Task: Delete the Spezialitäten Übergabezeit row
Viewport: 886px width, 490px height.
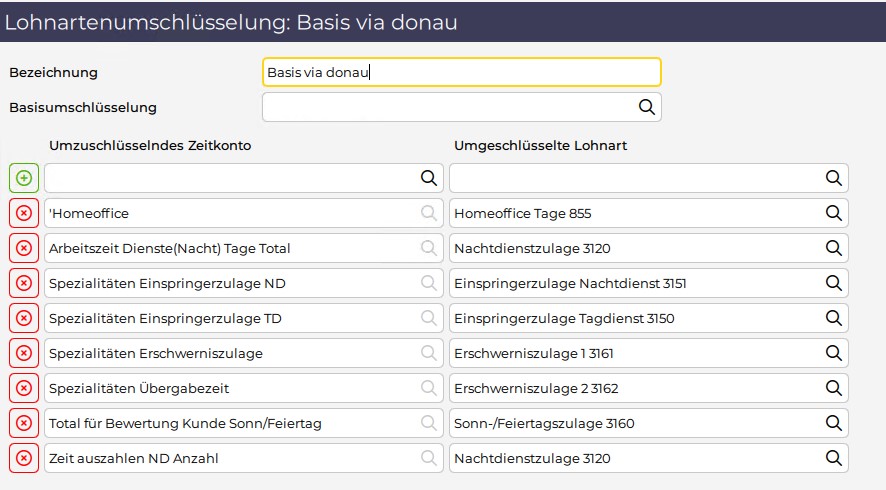Action: (24, 388)
